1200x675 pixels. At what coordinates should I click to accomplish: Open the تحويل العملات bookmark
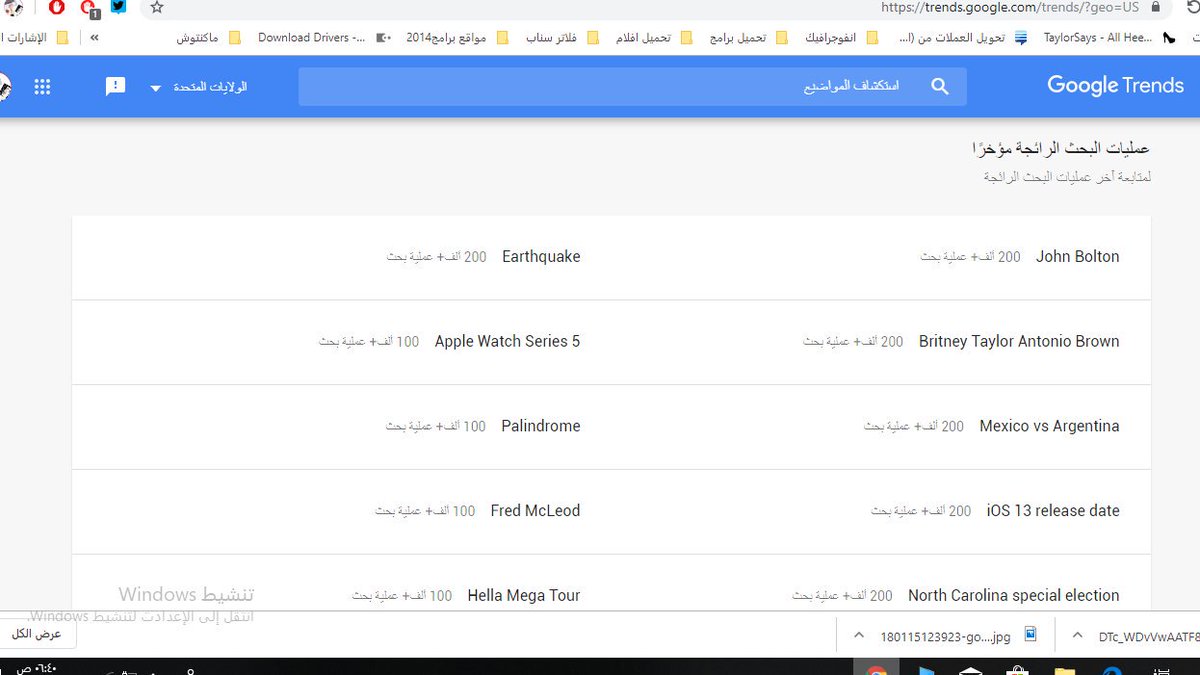(x=964, y=38)
